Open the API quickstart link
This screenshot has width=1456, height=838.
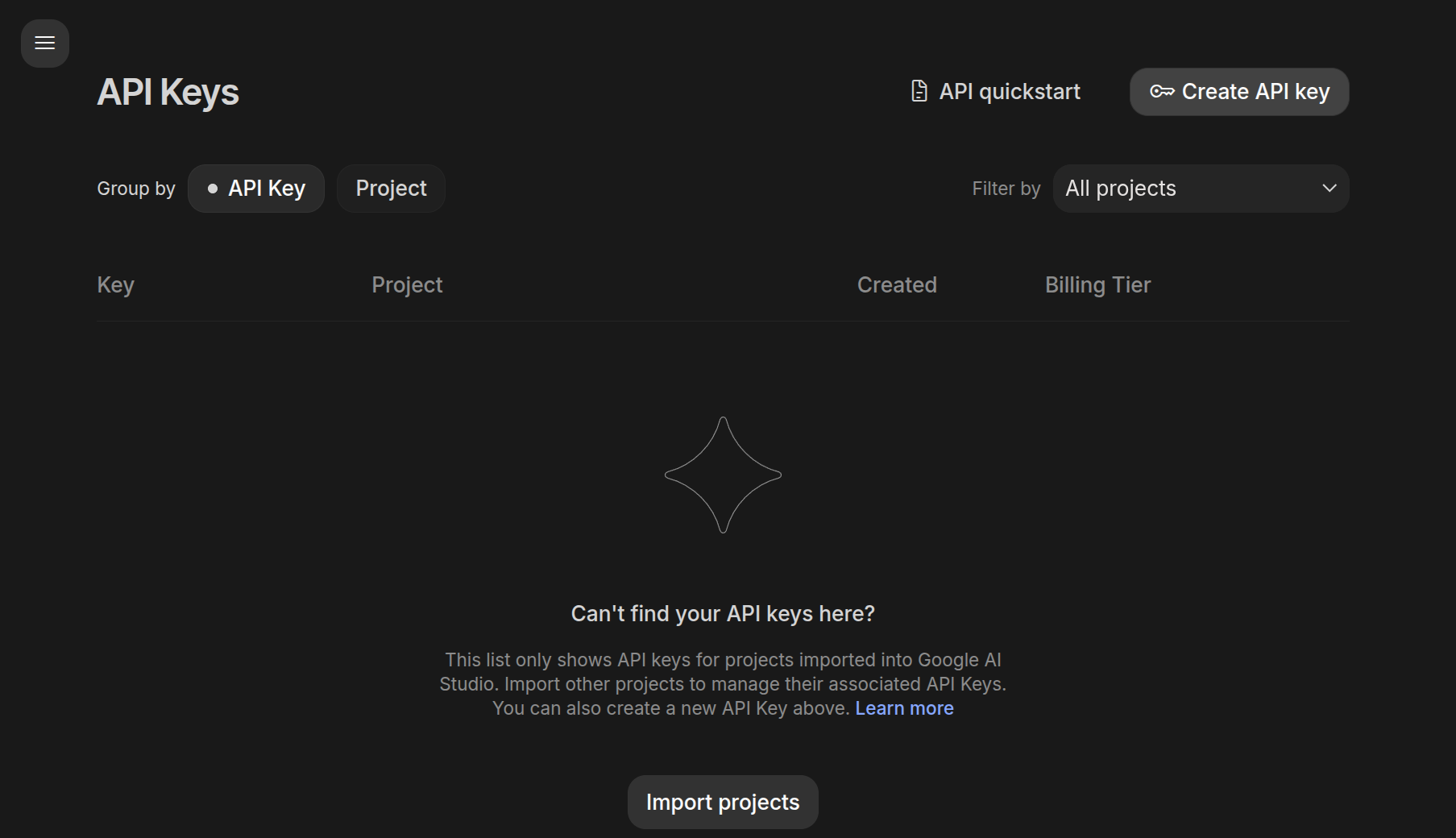[x=996, y=92]
